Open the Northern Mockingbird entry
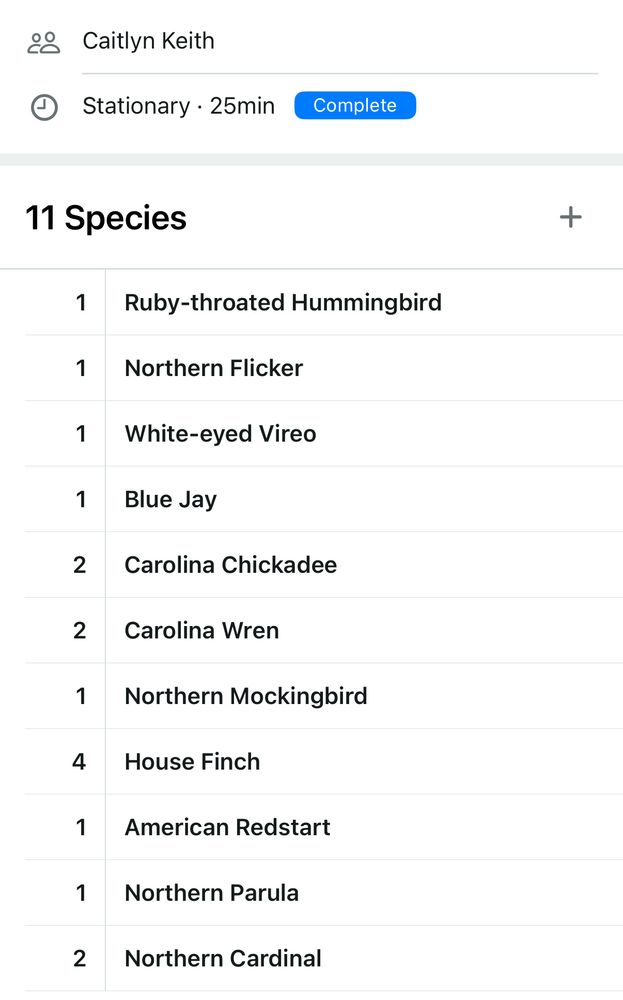 [324, 696]
